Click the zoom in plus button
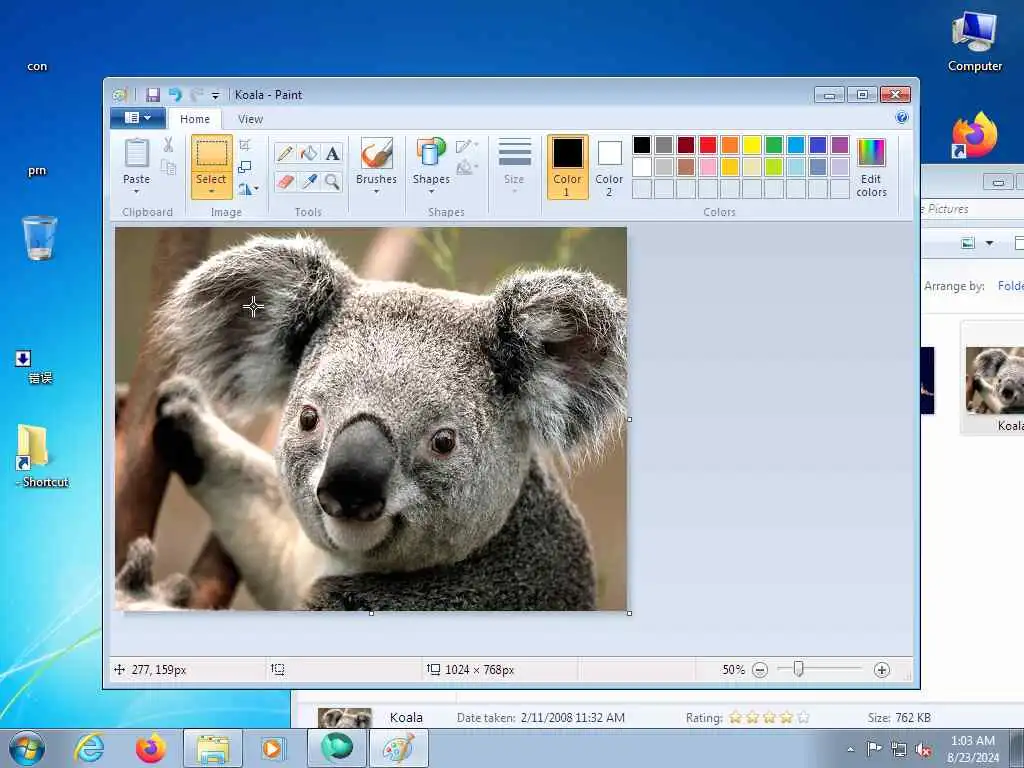Viewport: 1024px width, 768px height. 882,670
